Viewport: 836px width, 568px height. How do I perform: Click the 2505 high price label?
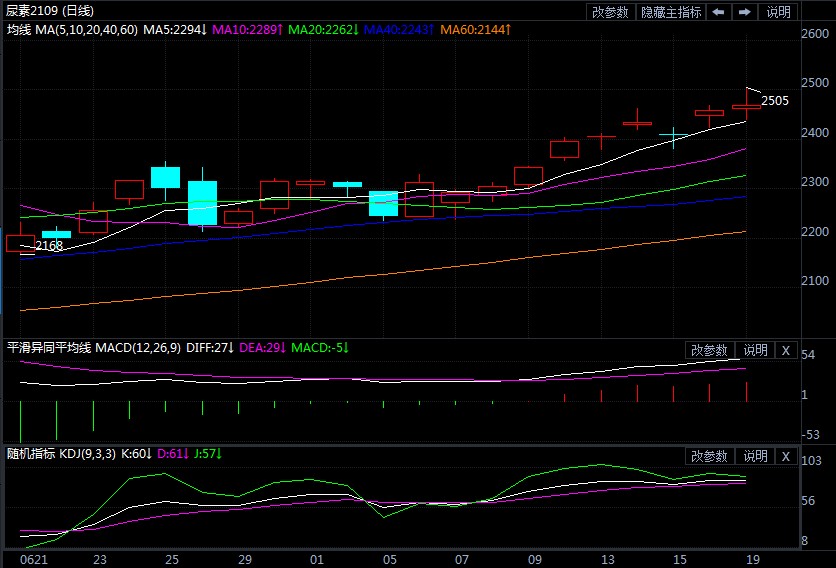(775, 101)
